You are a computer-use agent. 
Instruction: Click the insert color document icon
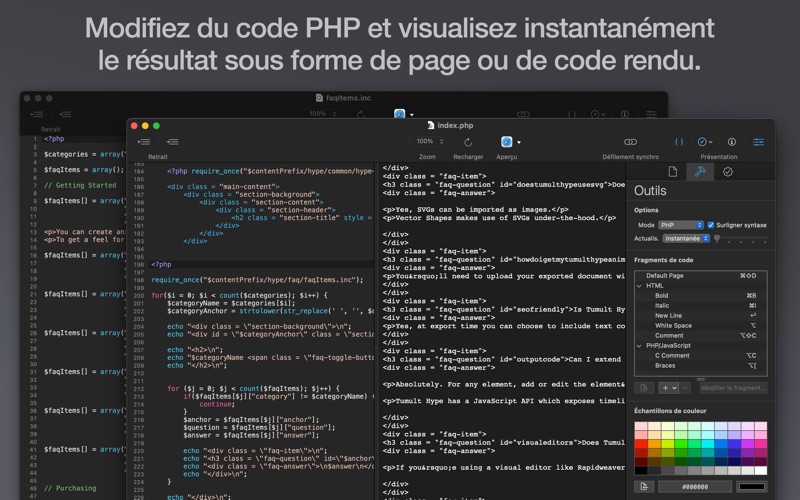(x=644, y=486)
